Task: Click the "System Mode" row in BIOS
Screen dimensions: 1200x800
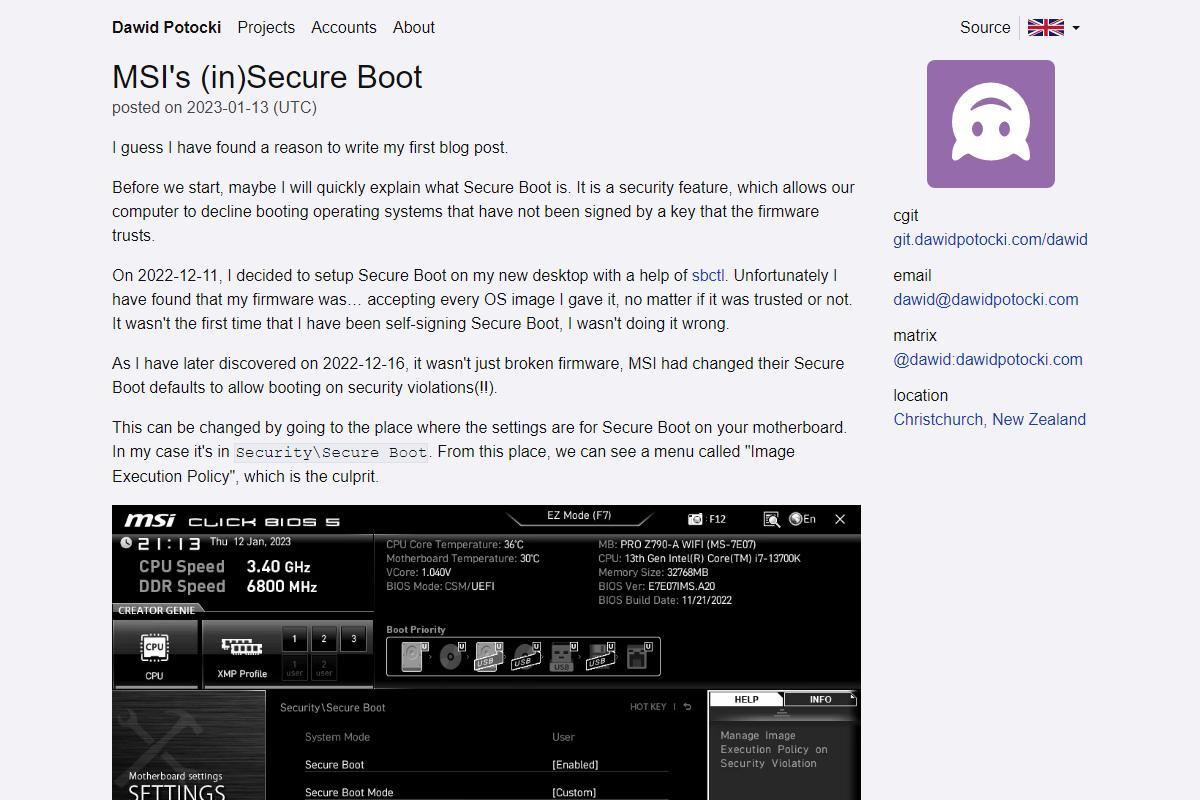Action: pos(486,737)
